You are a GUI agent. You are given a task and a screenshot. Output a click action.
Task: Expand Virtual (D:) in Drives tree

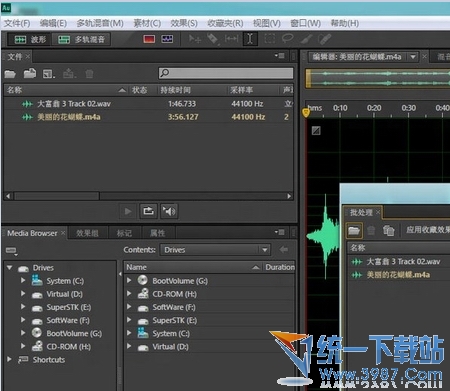pos(23,294)
